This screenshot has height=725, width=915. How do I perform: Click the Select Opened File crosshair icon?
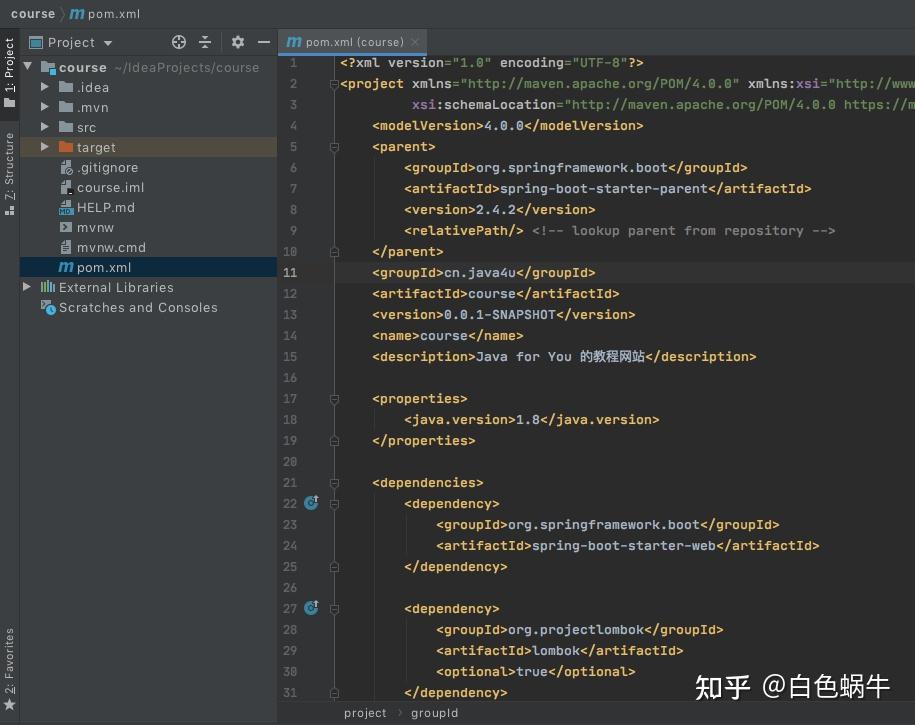[x=179, y=42]
